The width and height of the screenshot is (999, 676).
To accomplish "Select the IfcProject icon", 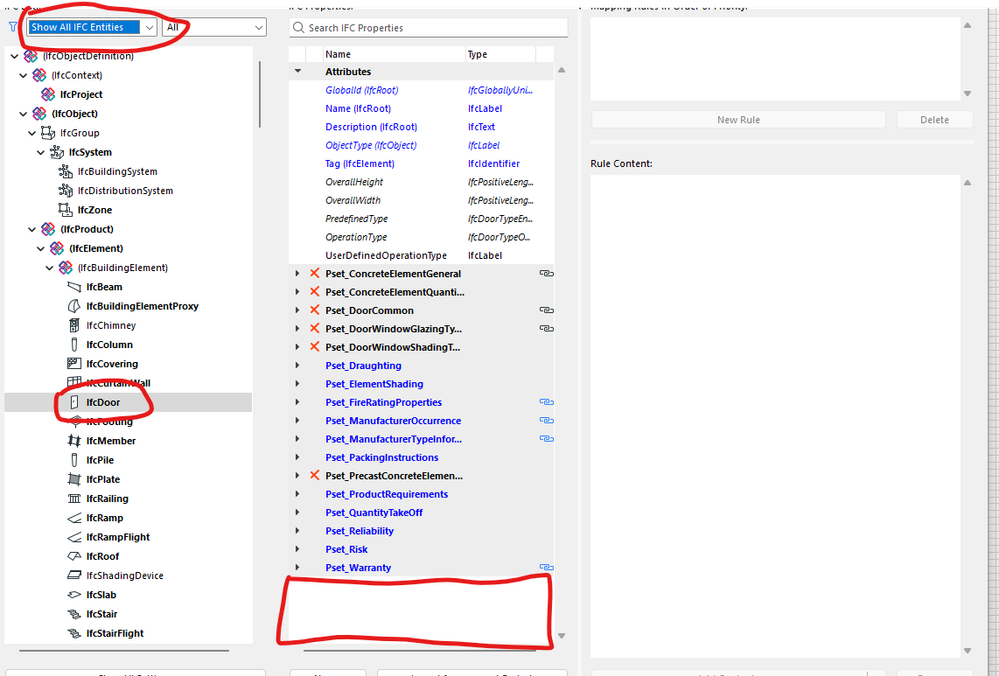I will click(48, 94).
